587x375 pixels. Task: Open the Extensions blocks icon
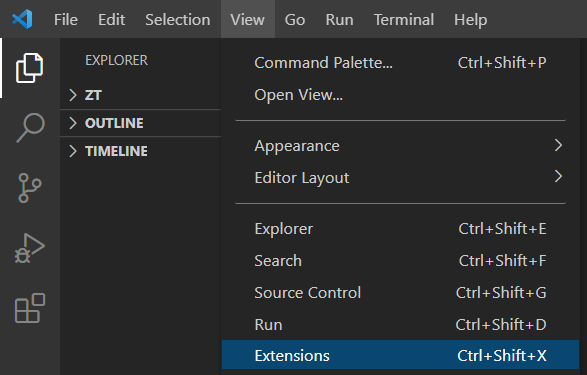coord(30,308)
